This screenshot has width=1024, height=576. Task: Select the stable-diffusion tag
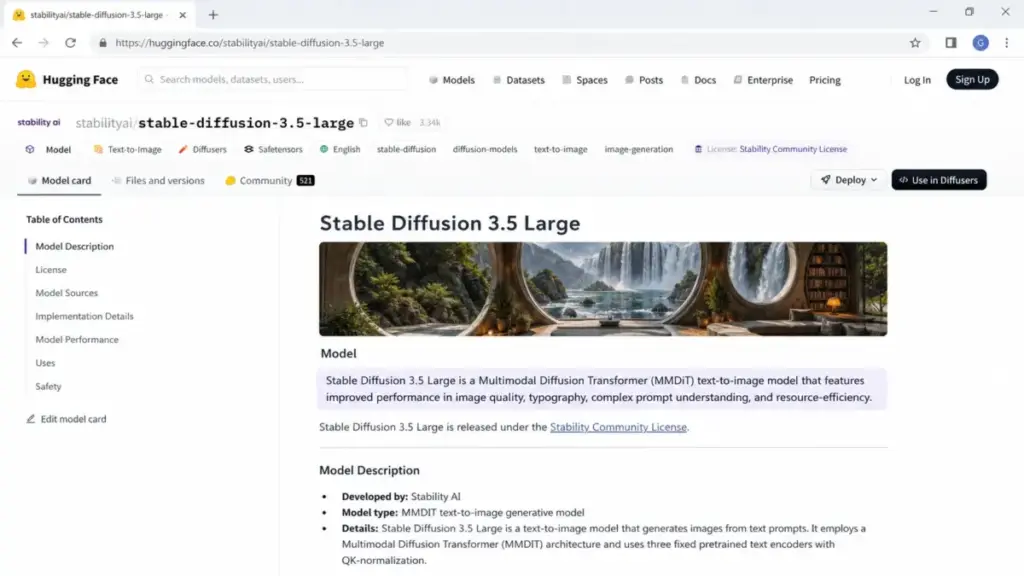(406, 149)
